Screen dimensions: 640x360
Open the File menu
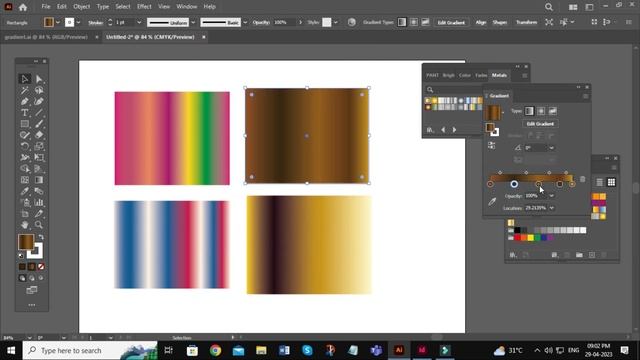point(46,7)
